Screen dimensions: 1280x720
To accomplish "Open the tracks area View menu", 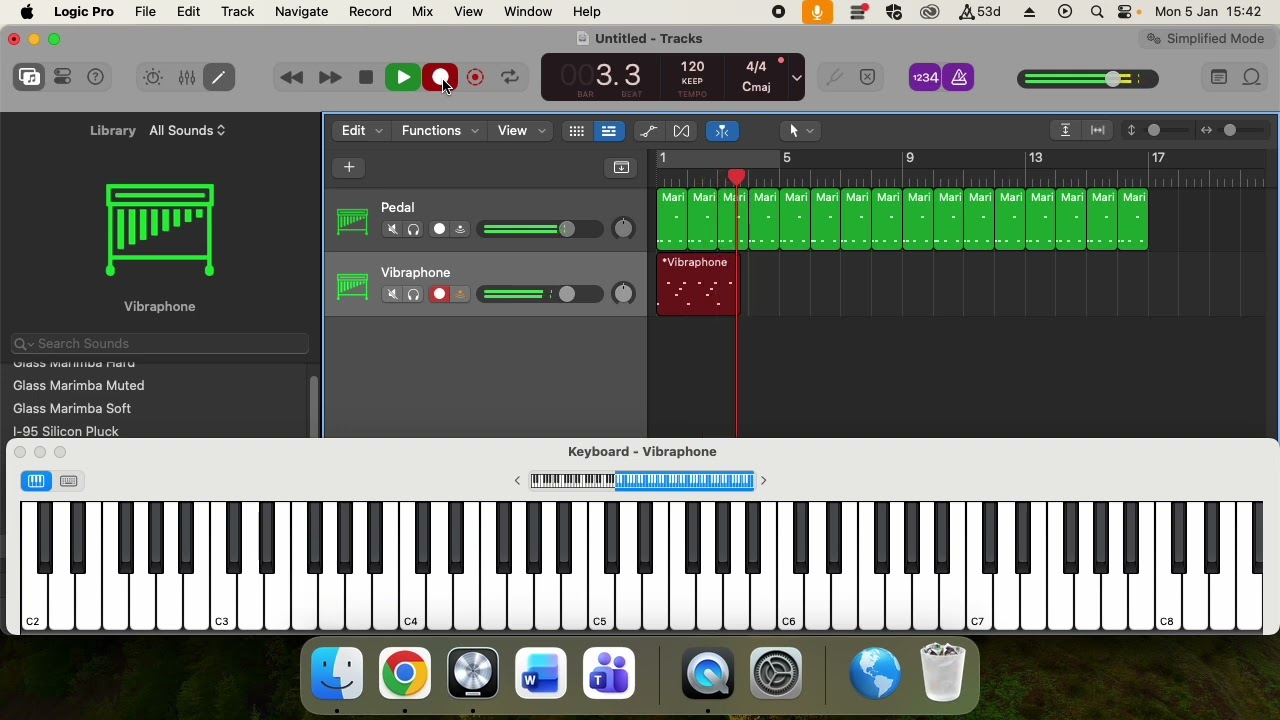I will [521, 131].
